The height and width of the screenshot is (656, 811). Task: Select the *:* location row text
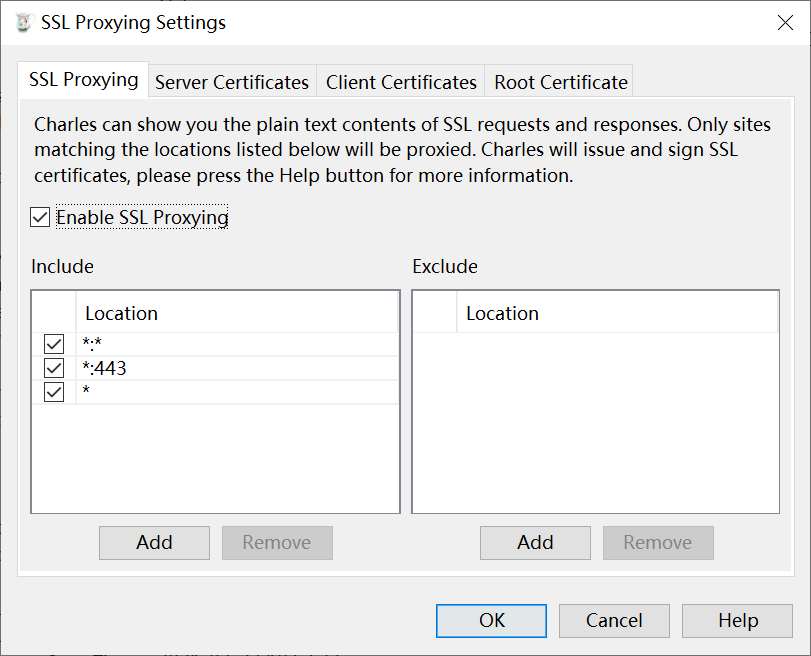pyautogui.click(x=92, y=344)
